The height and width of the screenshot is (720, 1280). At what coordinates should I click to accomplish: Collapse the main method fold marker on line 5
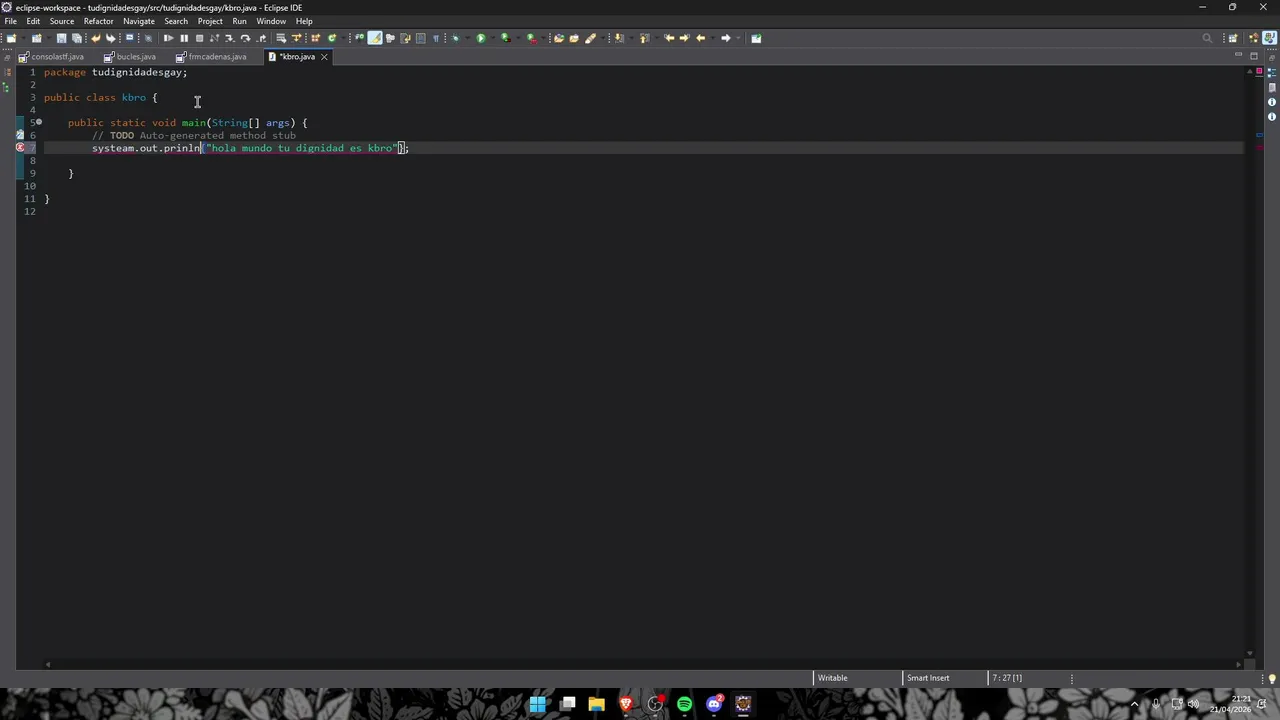tap(39, 122)
